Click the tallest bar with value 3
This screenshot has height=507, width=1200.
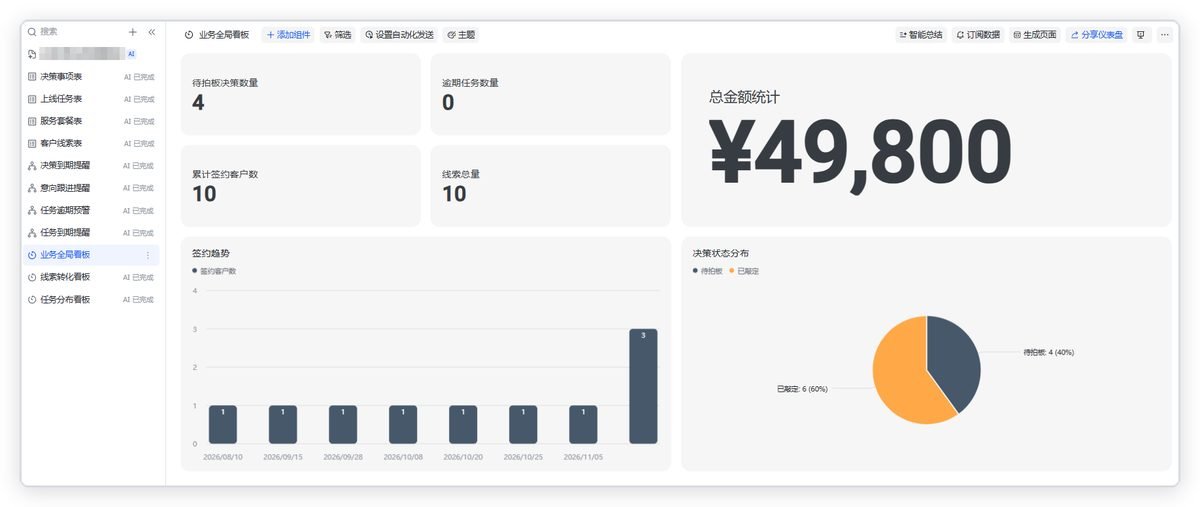[643, 386]
